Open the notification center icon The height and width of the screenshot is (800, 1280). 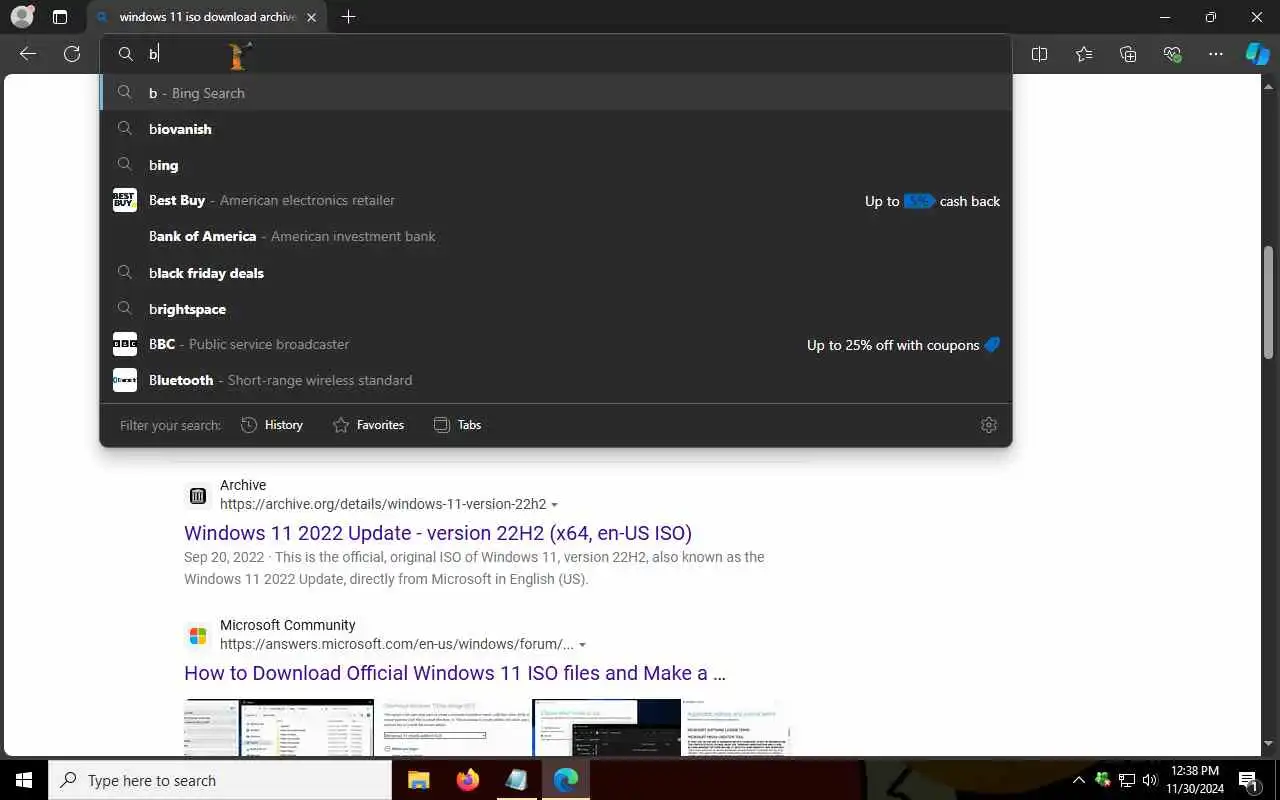pyautogui.click(x=1248, y=780)
